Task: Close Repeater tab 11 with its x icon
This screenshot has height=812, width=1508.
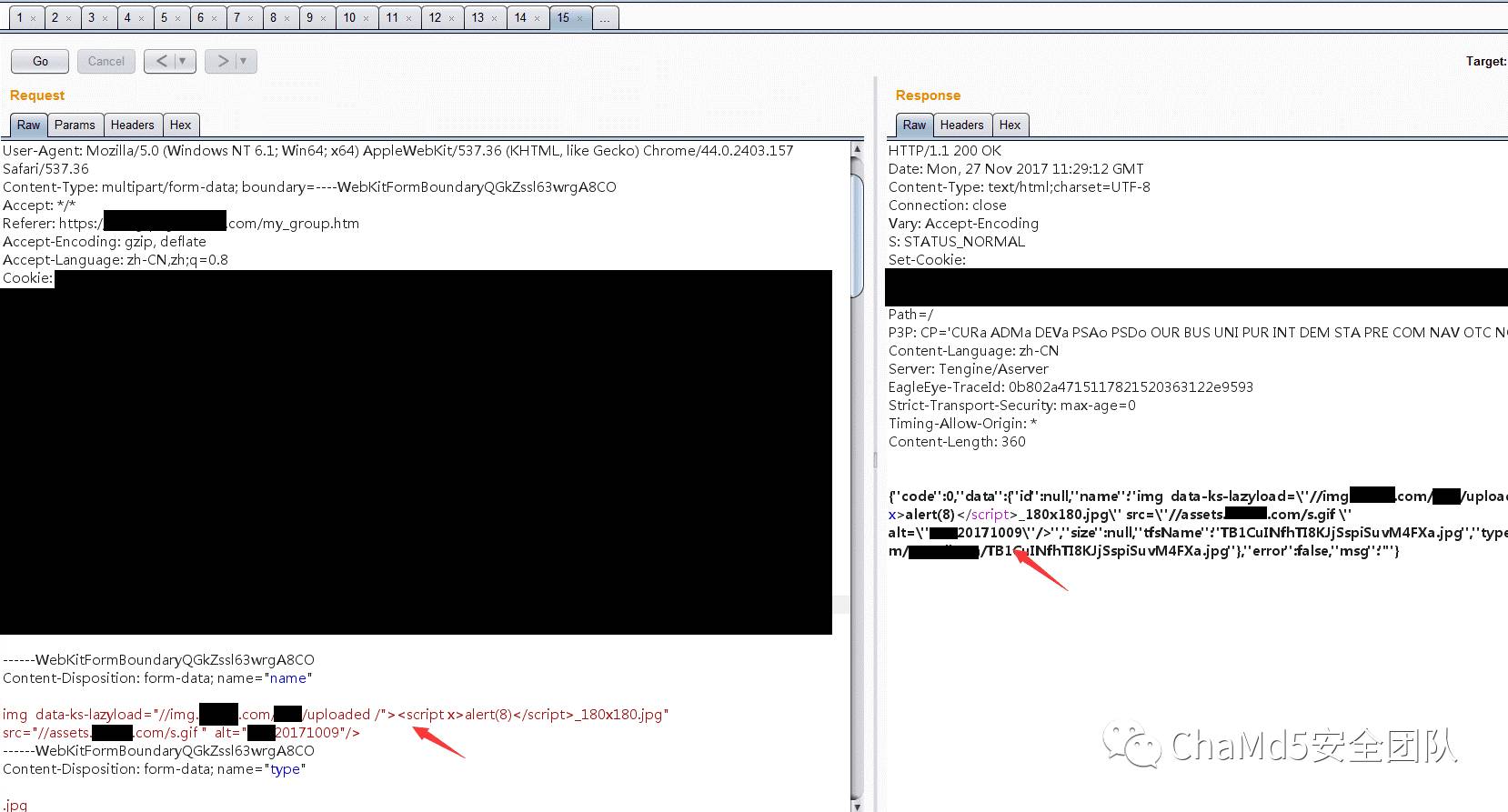Action: (x=408, y=18)
